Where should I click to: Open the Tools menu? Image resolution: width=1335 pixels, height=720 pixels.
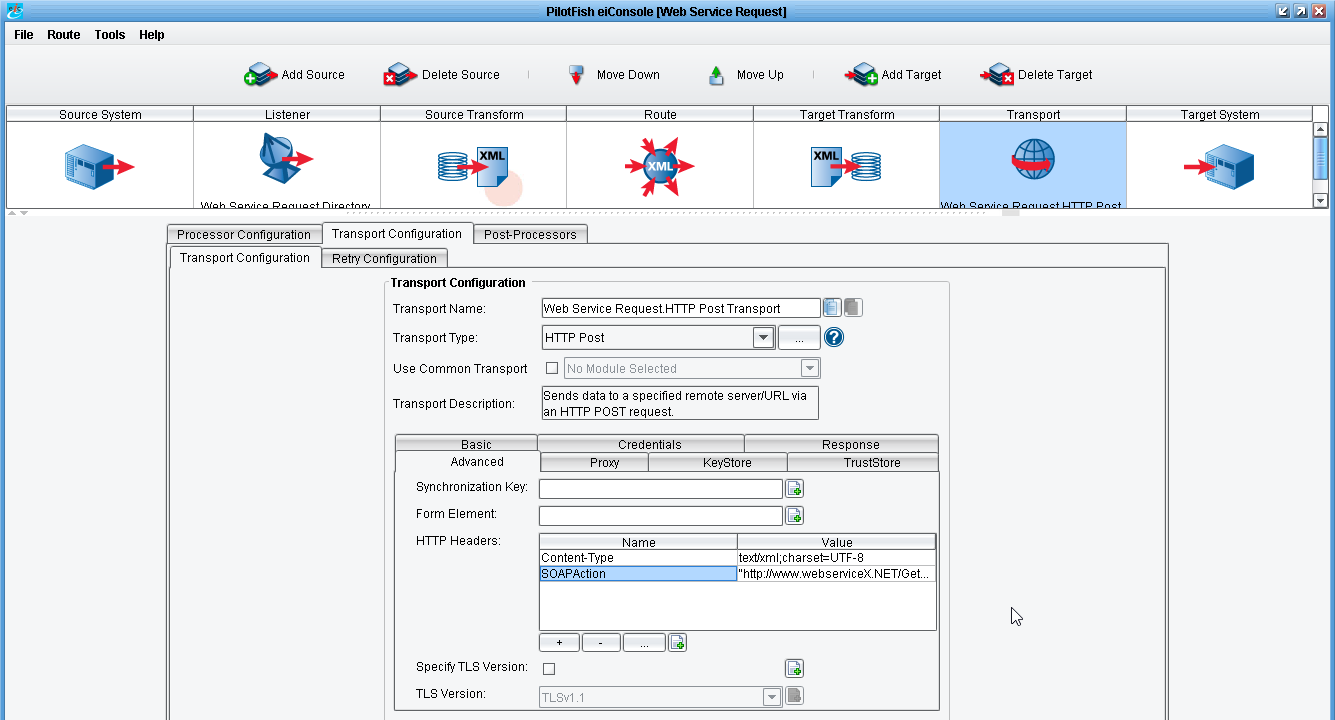110,35
